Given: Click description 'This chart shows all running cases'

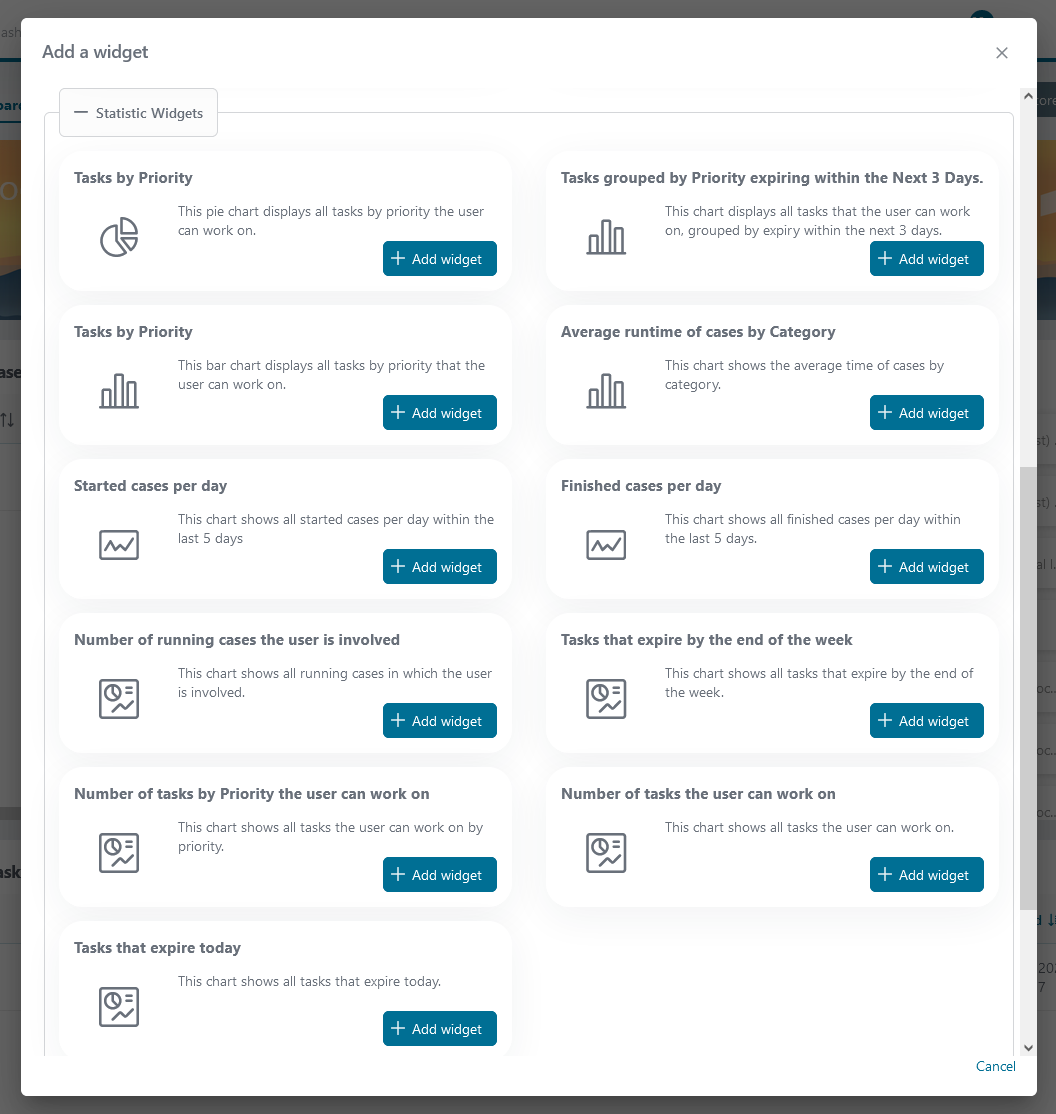Looking at the screenshot, I should click(x=335, y=683).
